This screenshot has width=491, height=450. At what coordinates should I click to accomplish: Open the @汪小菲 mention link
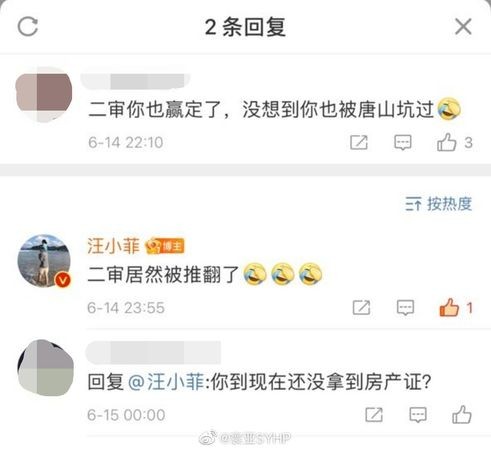tap(166, 382)
